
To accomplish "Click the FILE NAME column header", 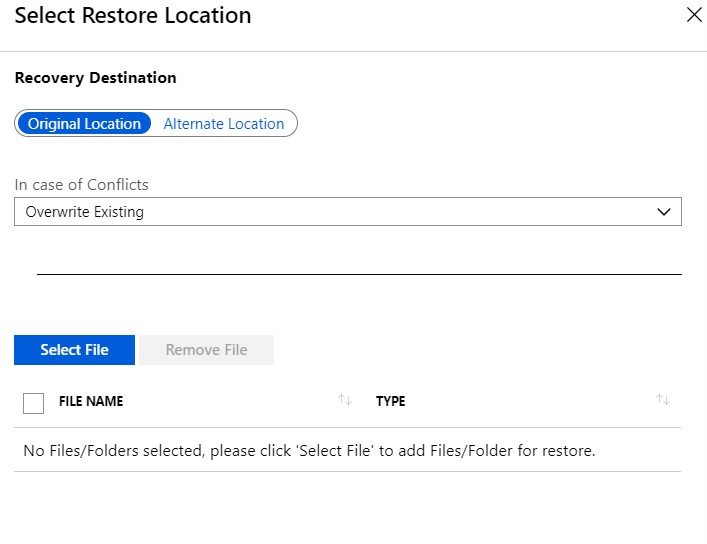I will pyautogui.click(x=91, y=401).
